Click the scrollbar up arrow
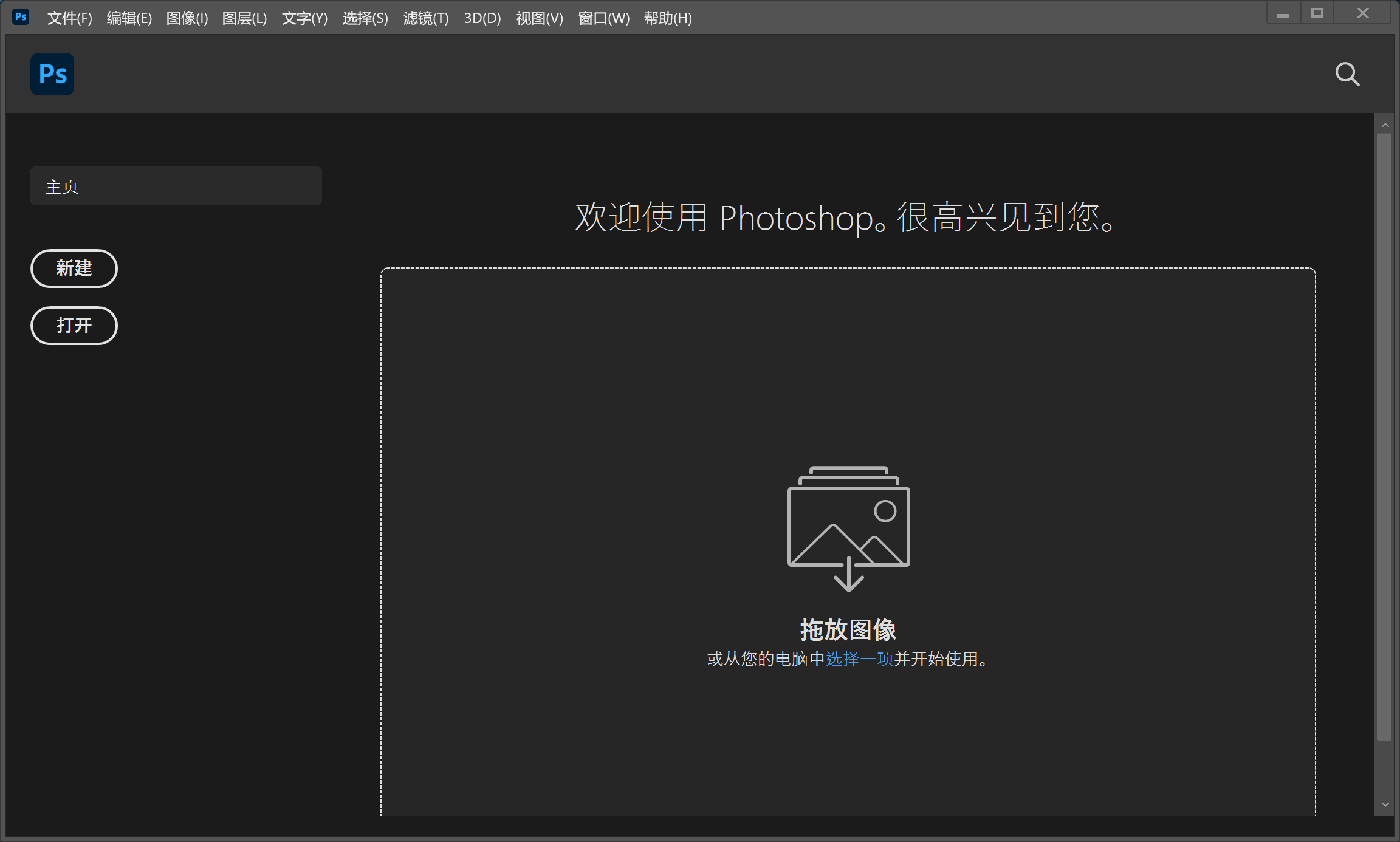Viewport: 1400px width, 842px height. point(1385,125)
